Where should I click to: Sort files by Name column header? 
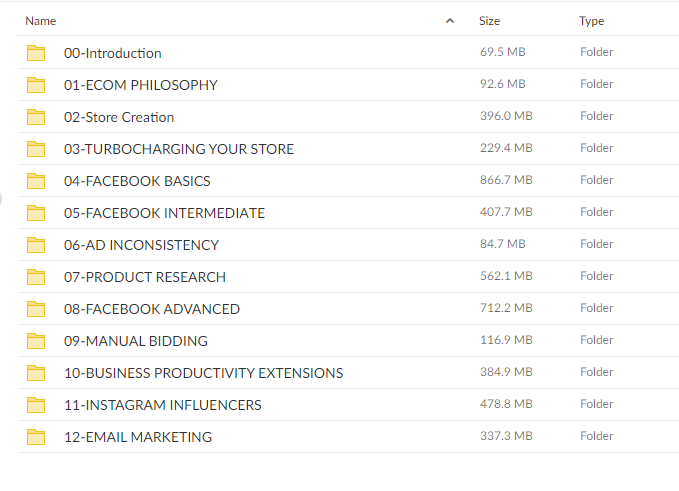[41, 21]
